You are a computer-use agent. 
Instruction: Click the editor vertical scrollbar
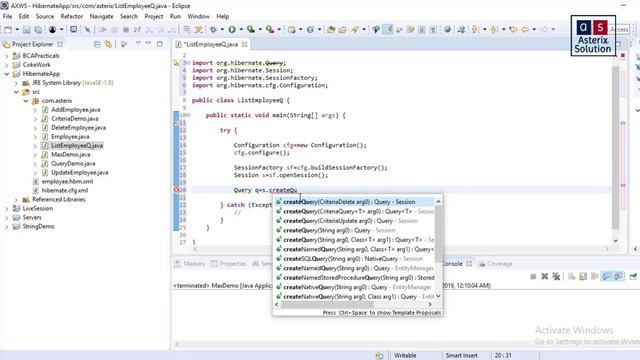tap(616, 148)
